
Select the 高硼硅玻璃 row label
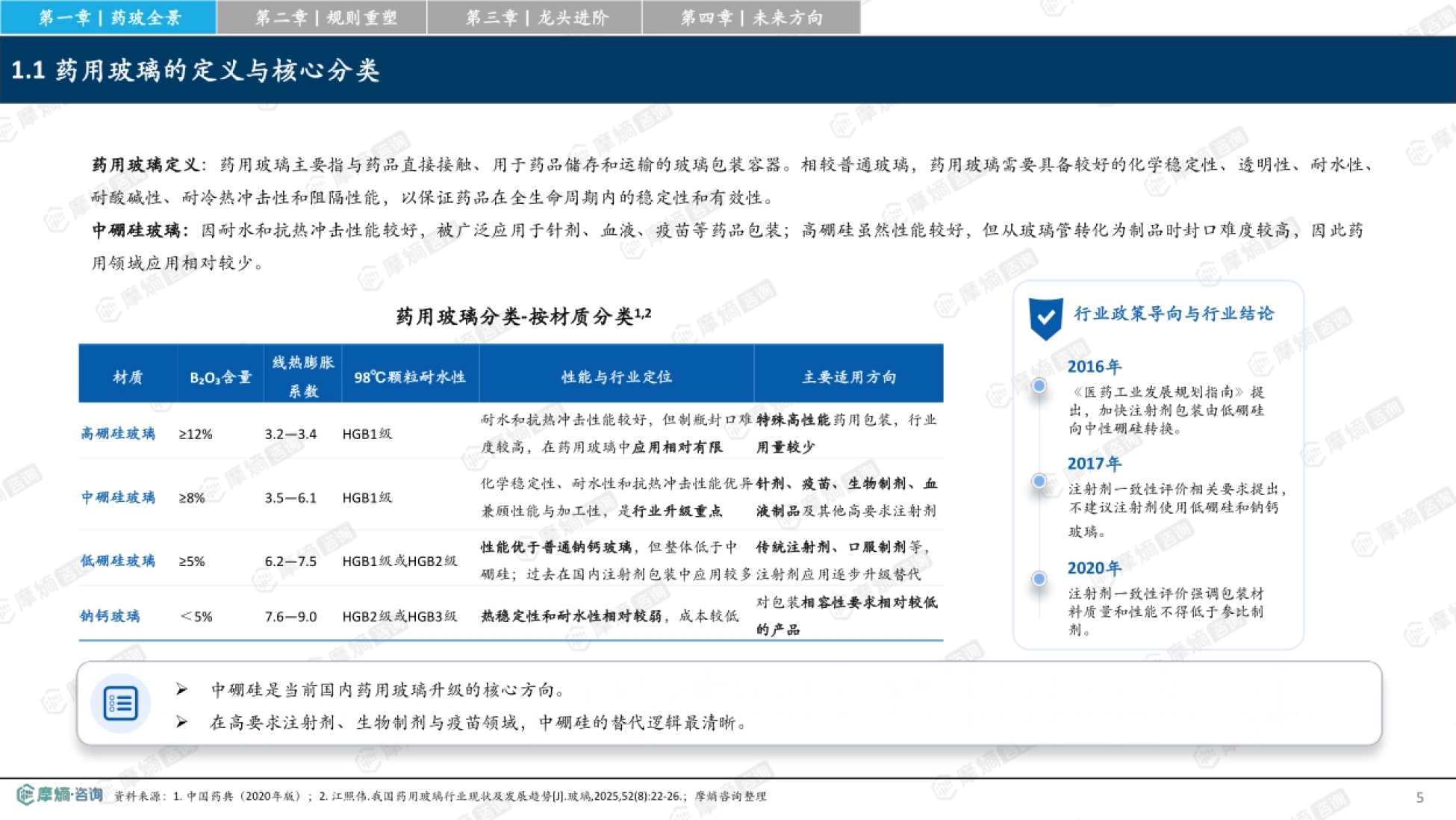[x=118, y=434]
